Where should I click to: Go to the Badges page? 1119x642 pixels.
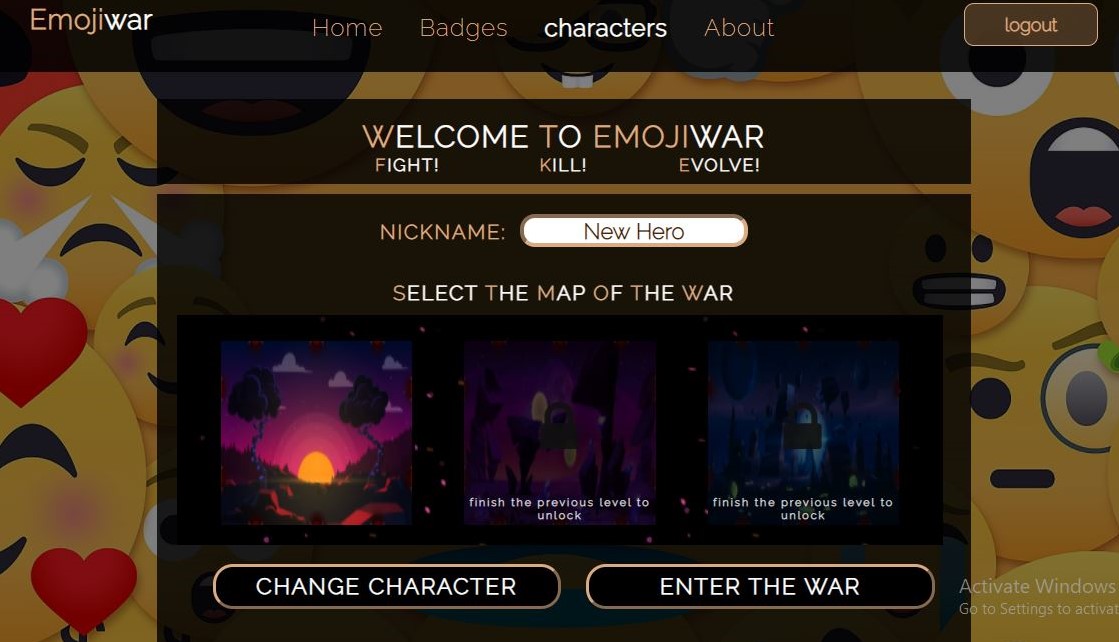coord(463,28)
